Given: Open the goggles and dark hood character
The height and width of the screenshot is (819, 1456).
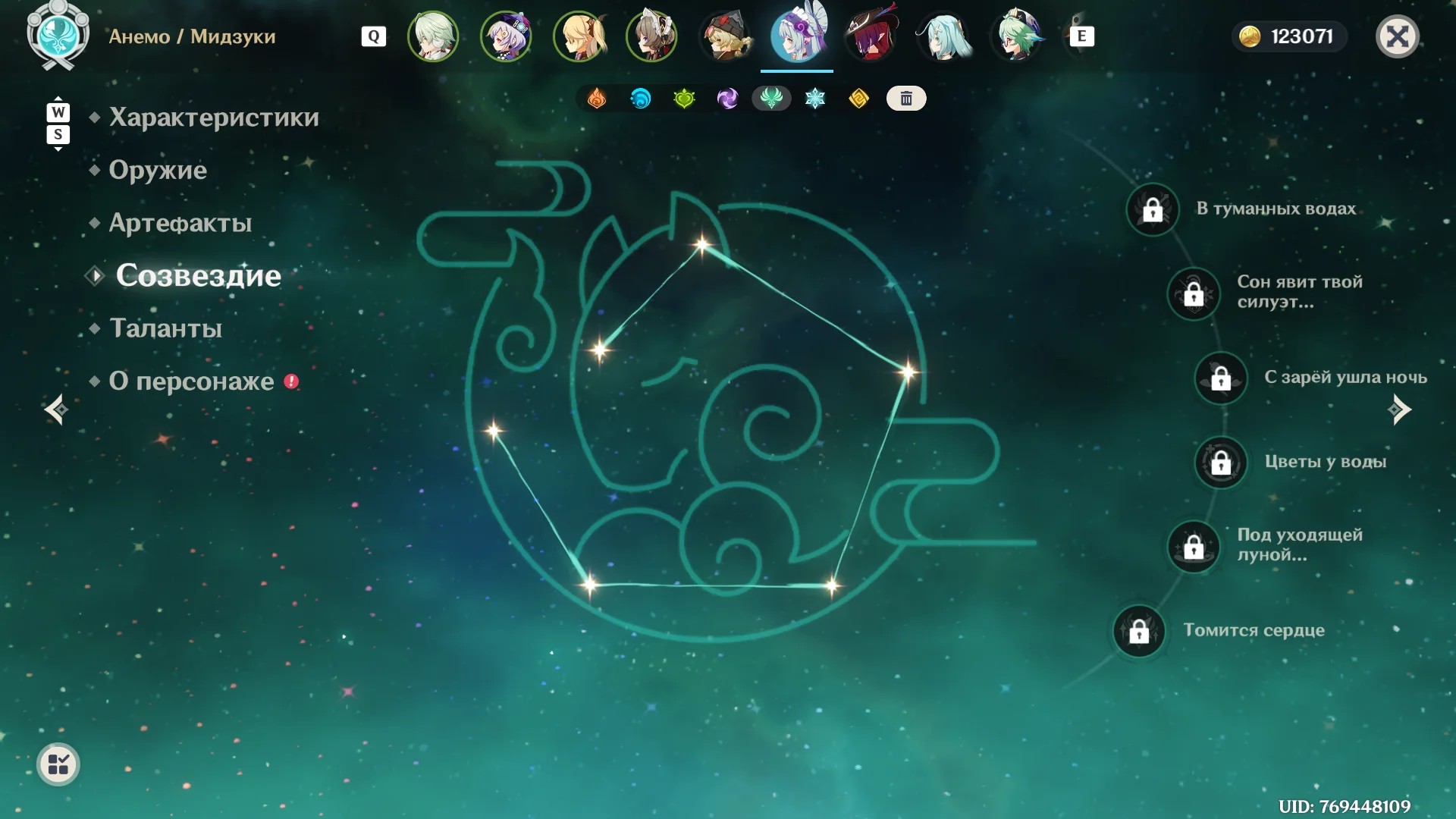Looking at the screenshot, I should tap(724, 36).
